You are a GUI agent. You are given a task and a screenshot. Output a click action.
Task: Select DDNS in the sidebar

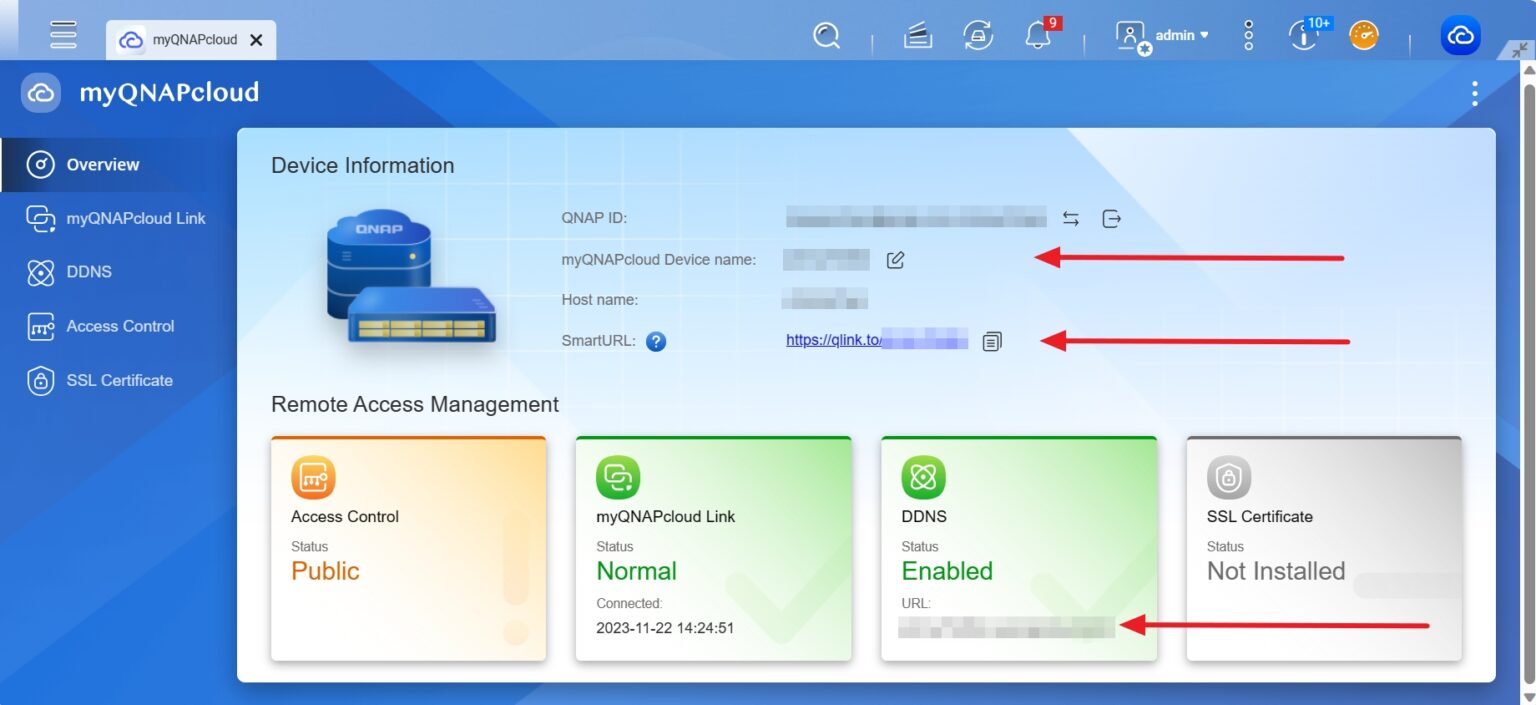[x=88, y=272]
